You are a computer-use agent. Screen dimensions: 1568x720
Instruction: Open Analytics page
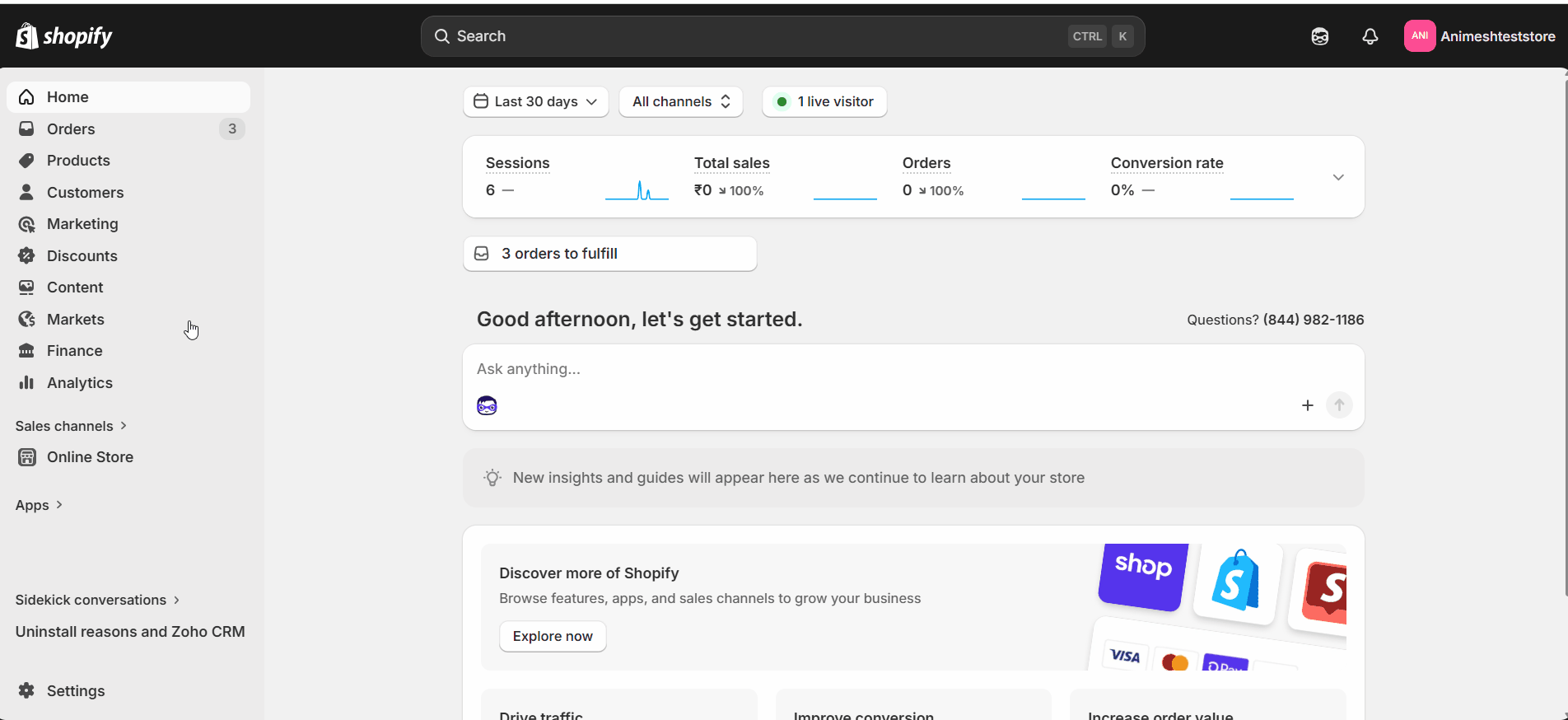coord(128,382)
